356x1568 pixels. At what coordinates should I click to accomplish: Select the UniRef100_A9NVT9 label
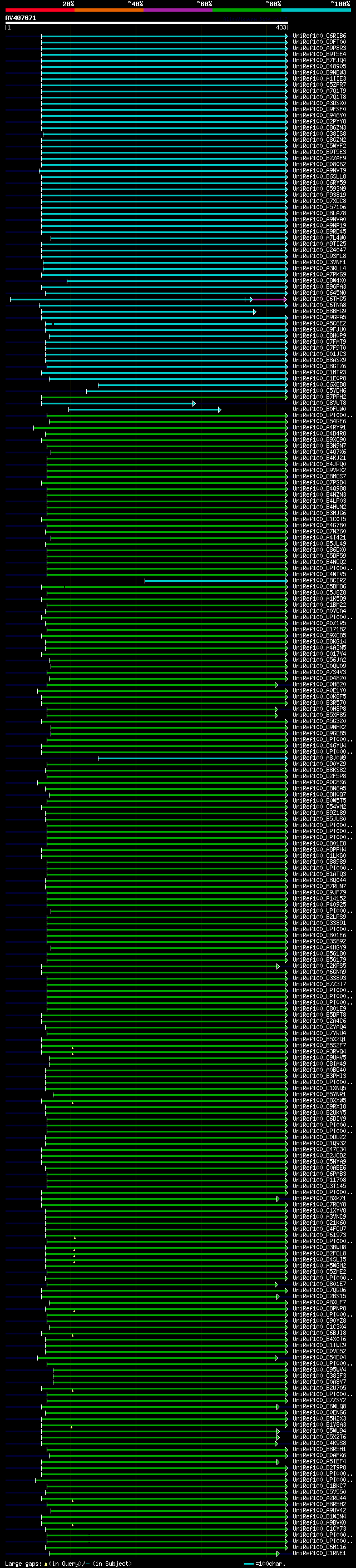pyautogui.click(x=319, y=171)
